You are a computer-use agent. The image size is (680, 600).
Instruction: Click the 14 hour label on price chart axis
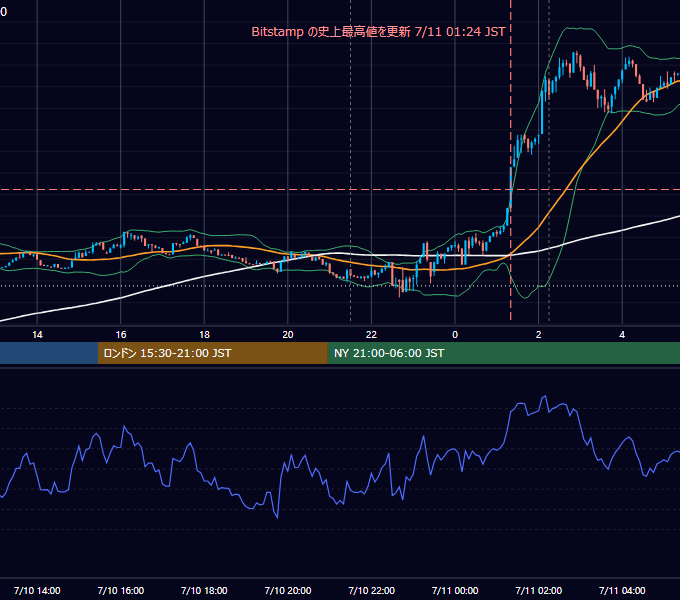click(x=37, y=334)
